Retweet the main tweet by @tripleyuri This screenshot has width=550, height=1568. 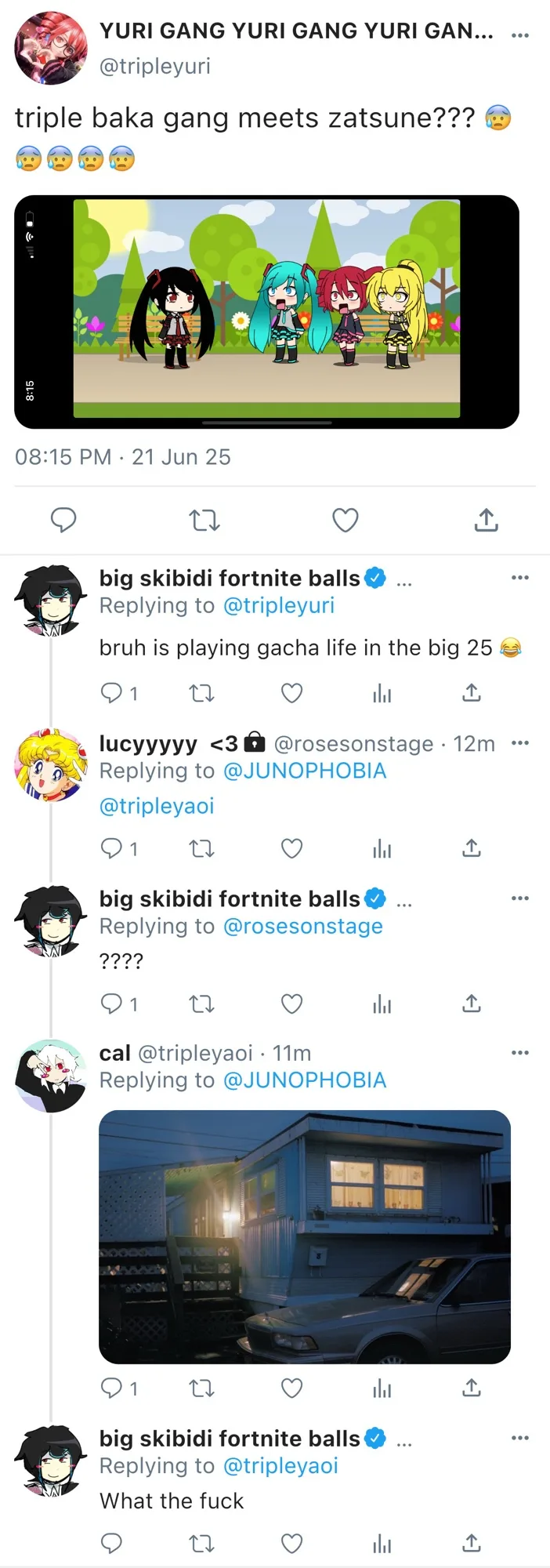pos(204,520)
